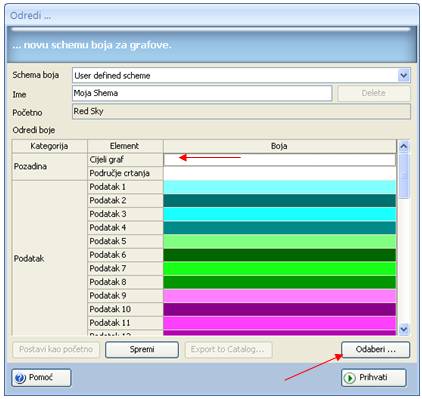Pick the Podatak 11 magenta swatch

click(280, 323)
